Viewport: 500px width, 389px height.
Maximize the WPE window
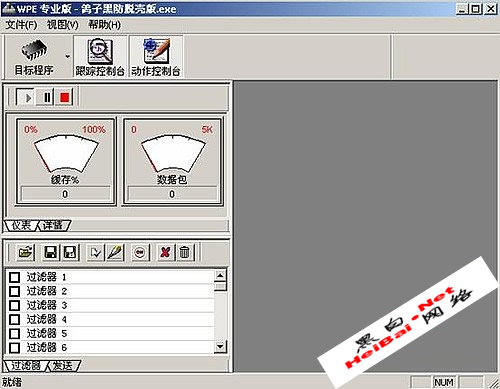475,9
